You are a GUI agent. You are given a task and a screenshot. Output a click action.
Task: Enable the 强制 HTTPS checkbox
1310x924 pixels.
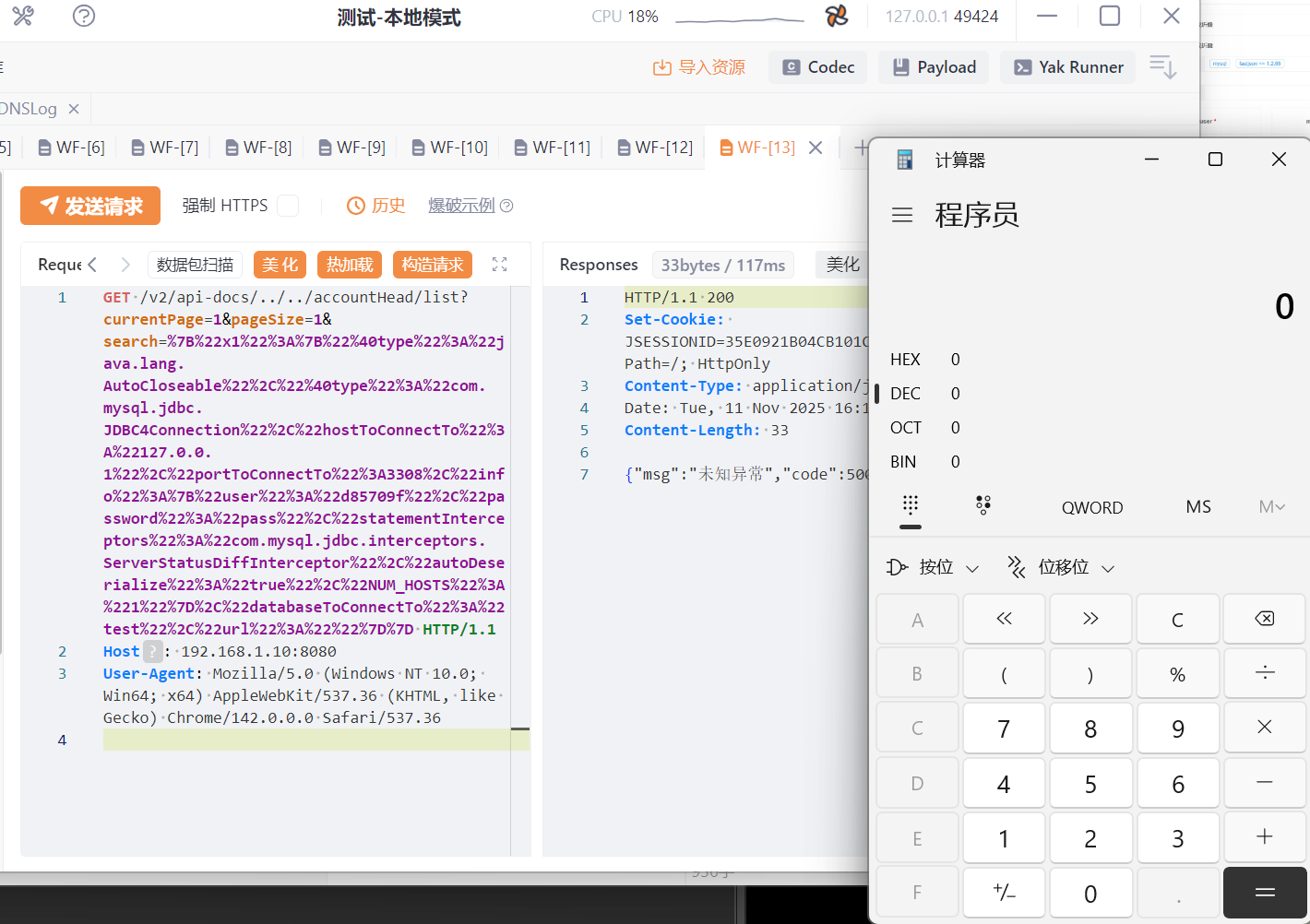288,206
